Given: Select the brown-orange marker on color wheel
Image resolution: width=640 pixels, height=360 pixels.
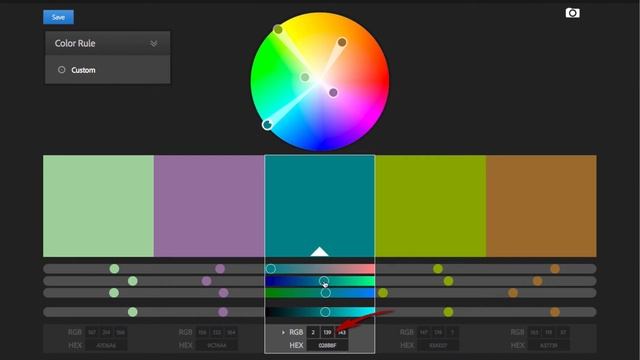Looking at the screenshot, I should (342, 42).
